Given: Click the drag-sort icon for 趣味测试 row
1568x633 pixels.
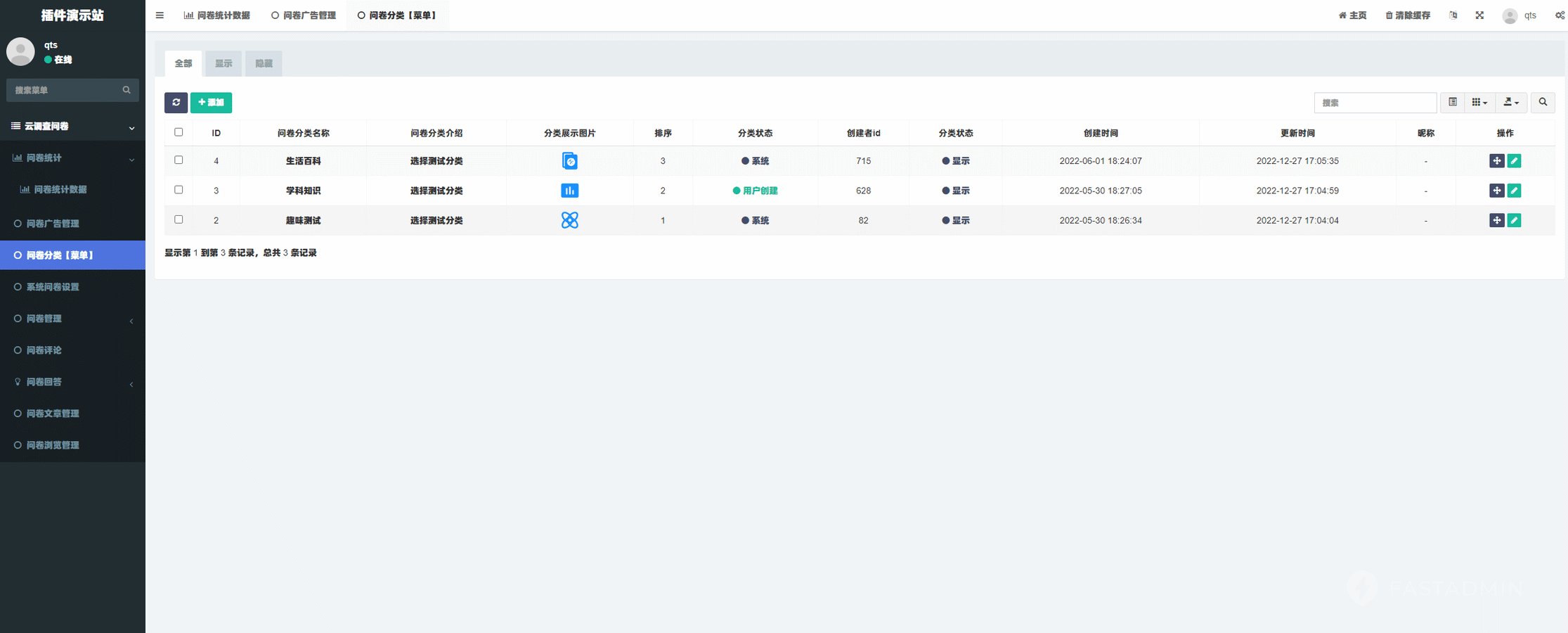Looking at the screenshot, I should click(1496, 220).
